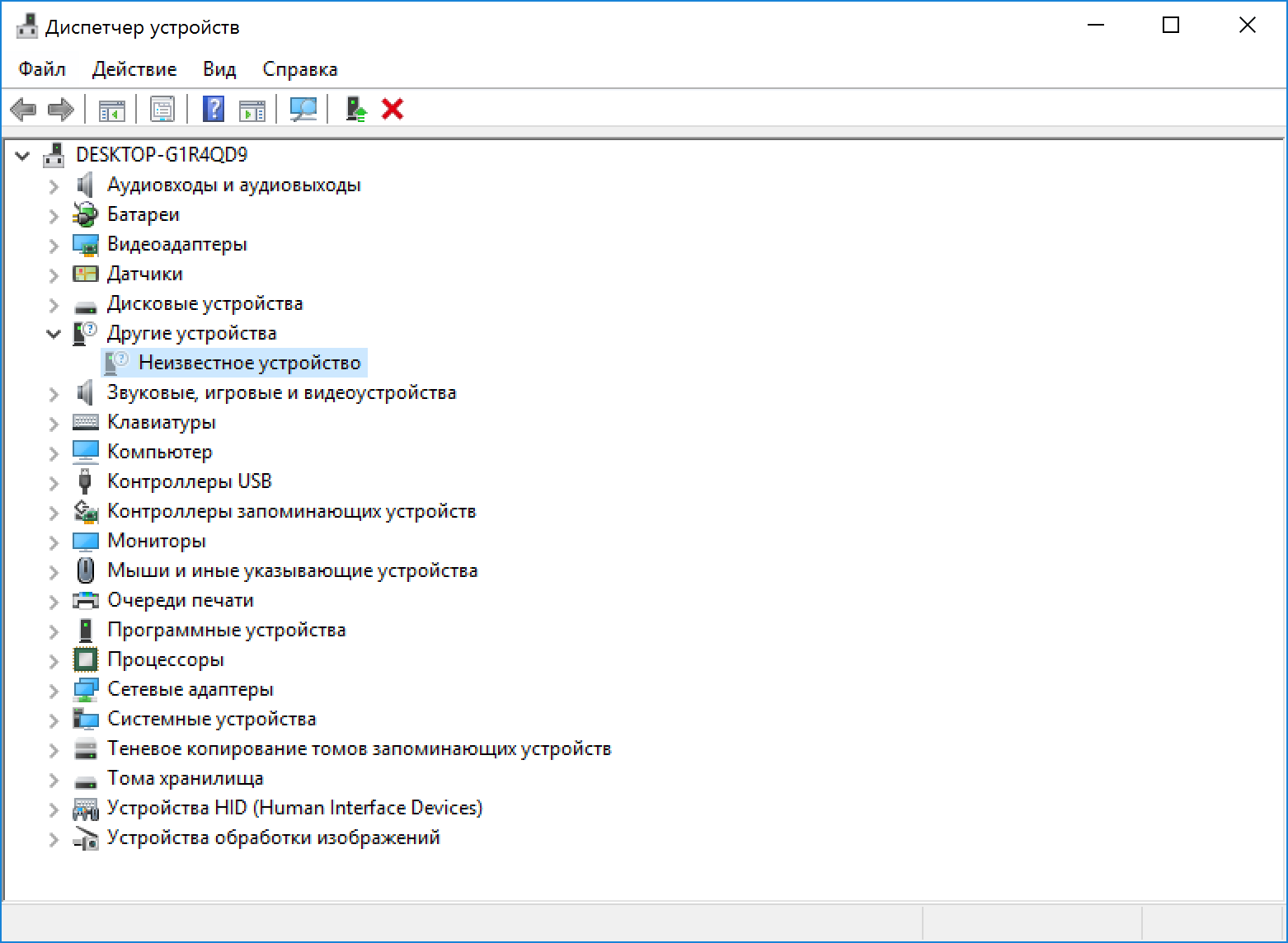Expand the Видеоадаптеры category

[x=54, y=245]
